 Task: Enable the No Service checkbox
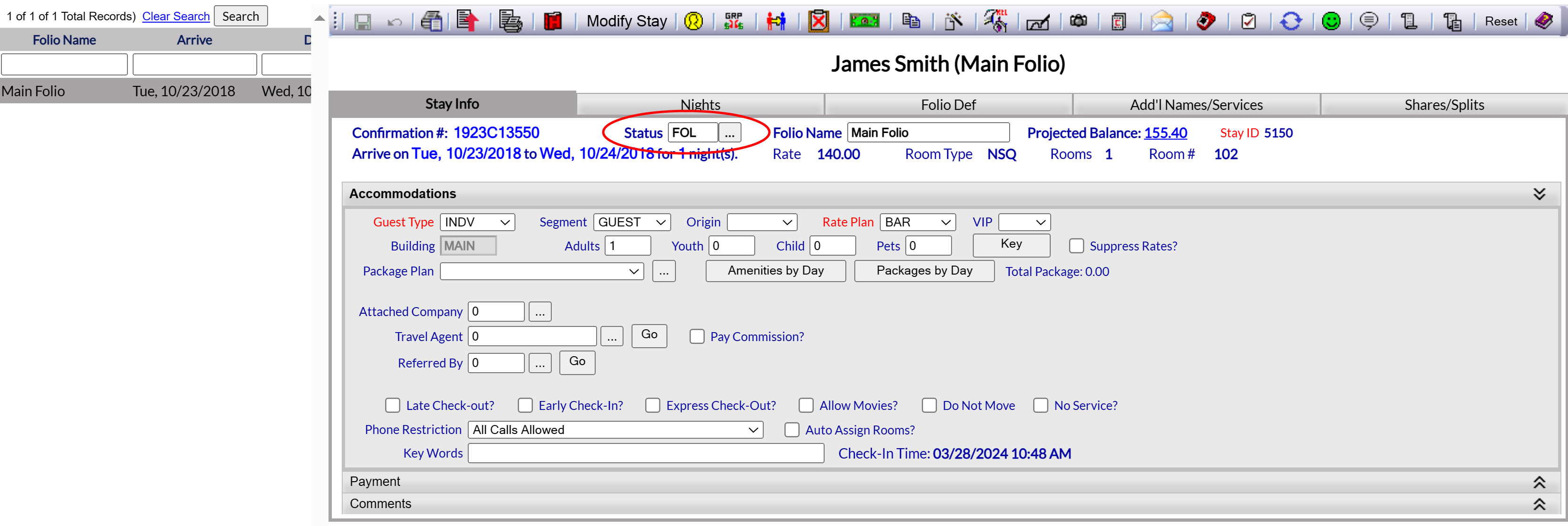(x=1040, y=405)
